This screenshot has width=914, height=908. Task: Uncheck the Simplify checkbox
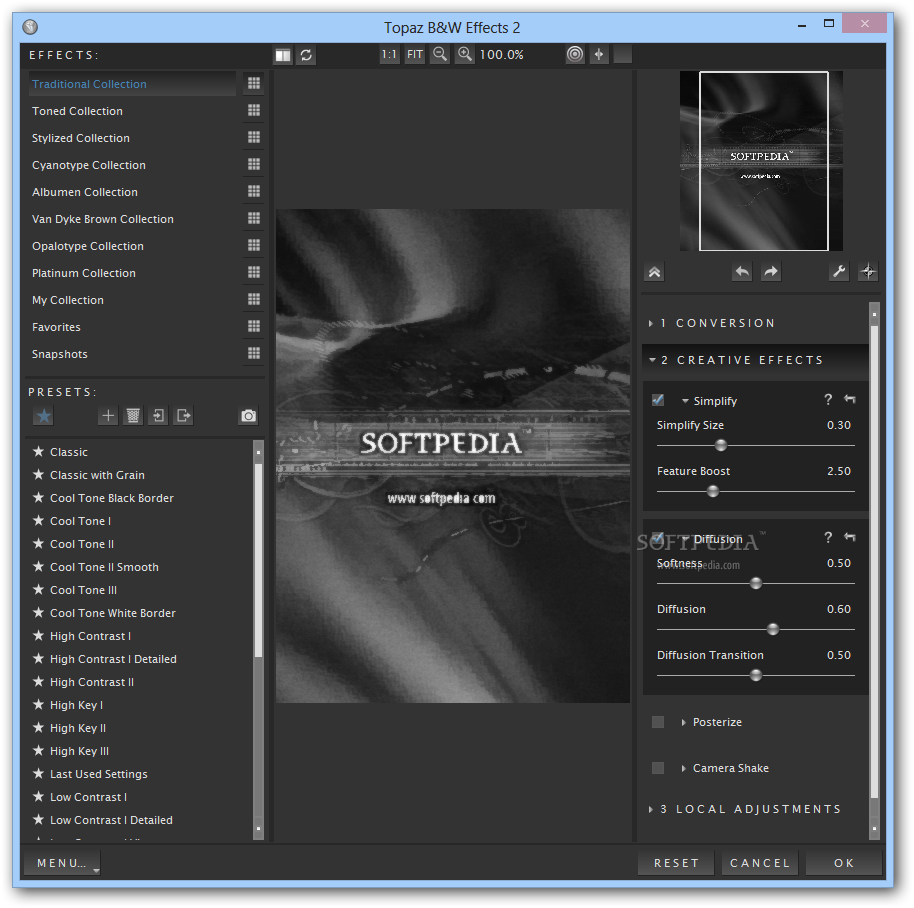point(658,400)
